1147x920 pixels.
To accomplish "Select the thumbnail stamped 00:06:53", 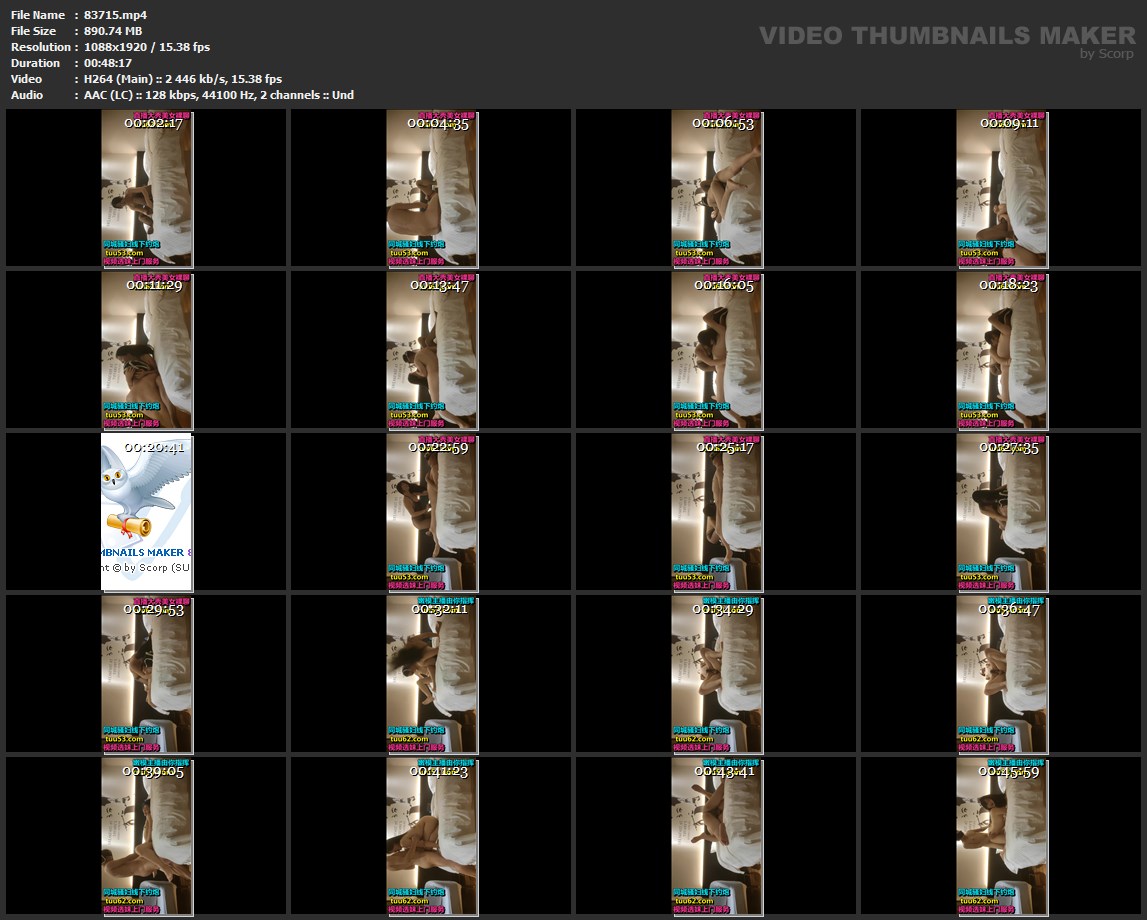I will coord(716,189).
